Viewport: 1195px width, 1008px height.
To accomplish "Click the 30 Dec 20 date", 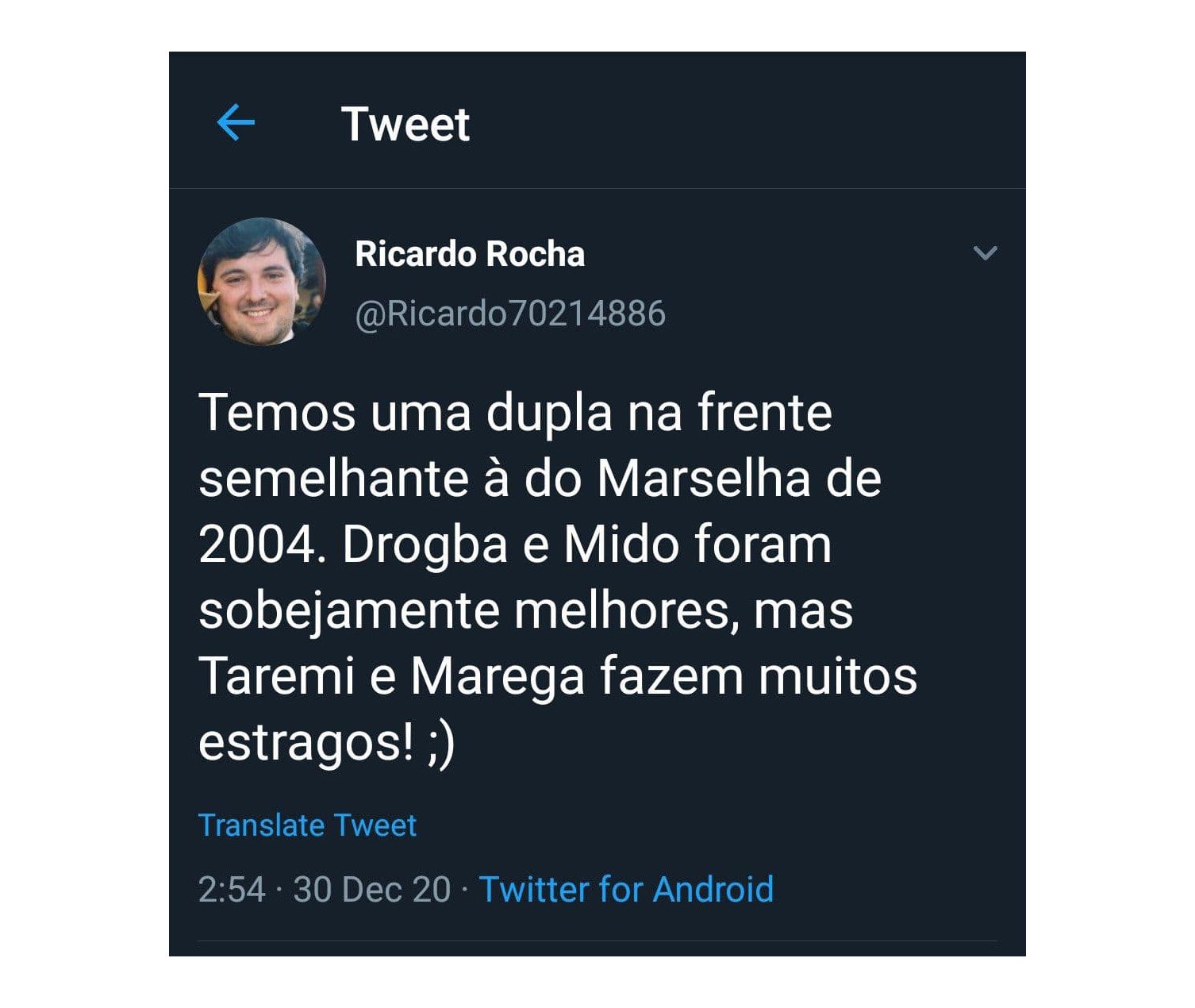I will (371, 889).
